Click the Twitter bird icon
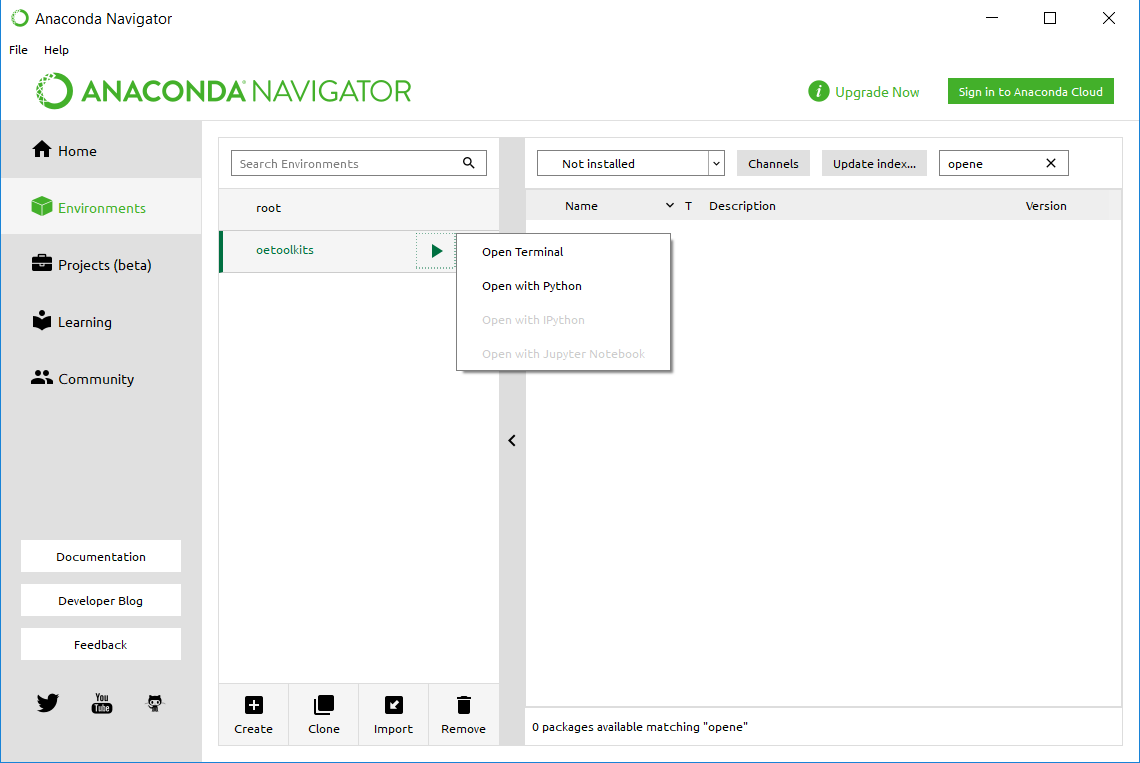Viewport: 1140px width, 763px height. [48, 703]
